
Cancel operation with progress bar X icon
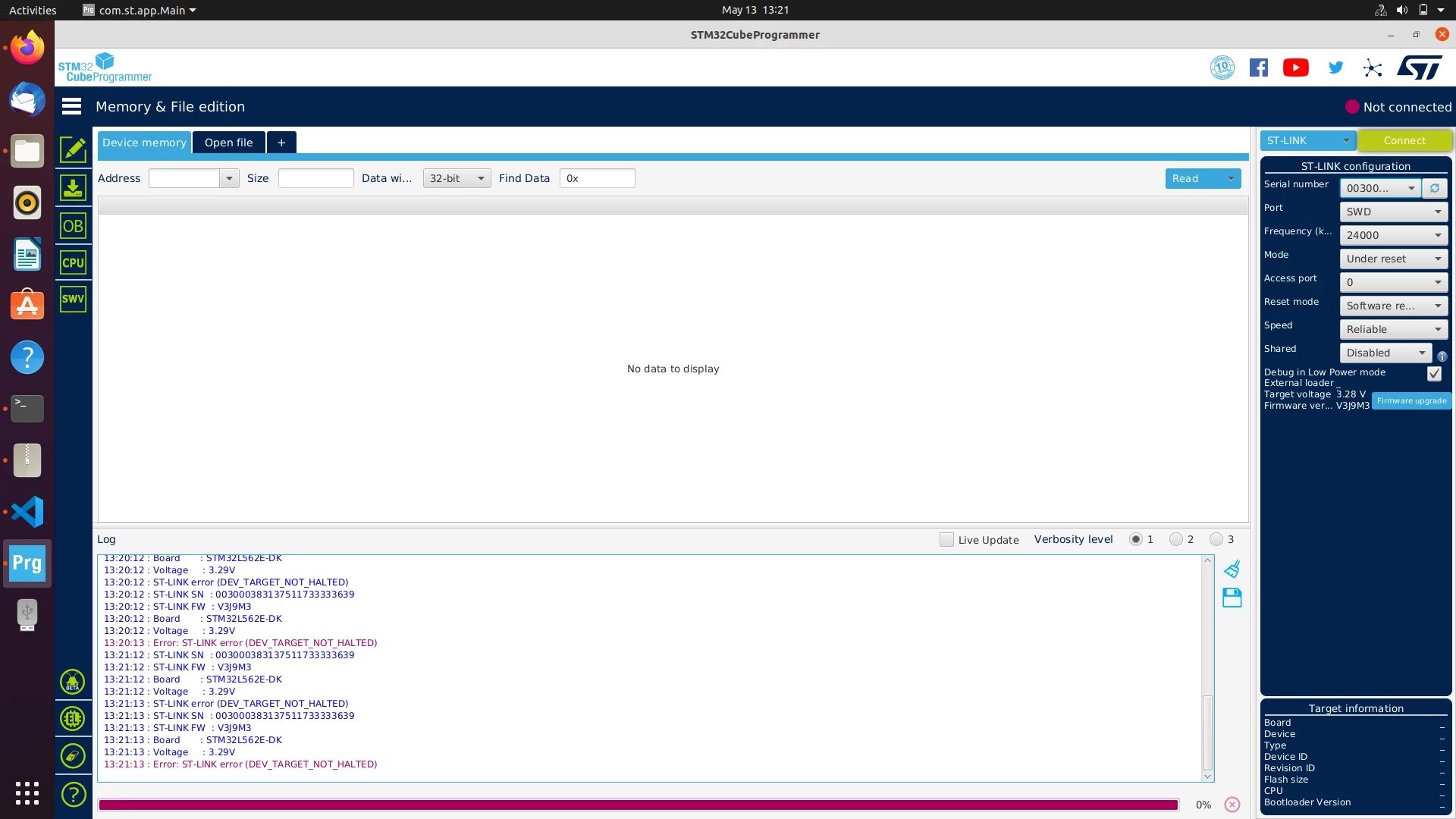[1232, 805]
